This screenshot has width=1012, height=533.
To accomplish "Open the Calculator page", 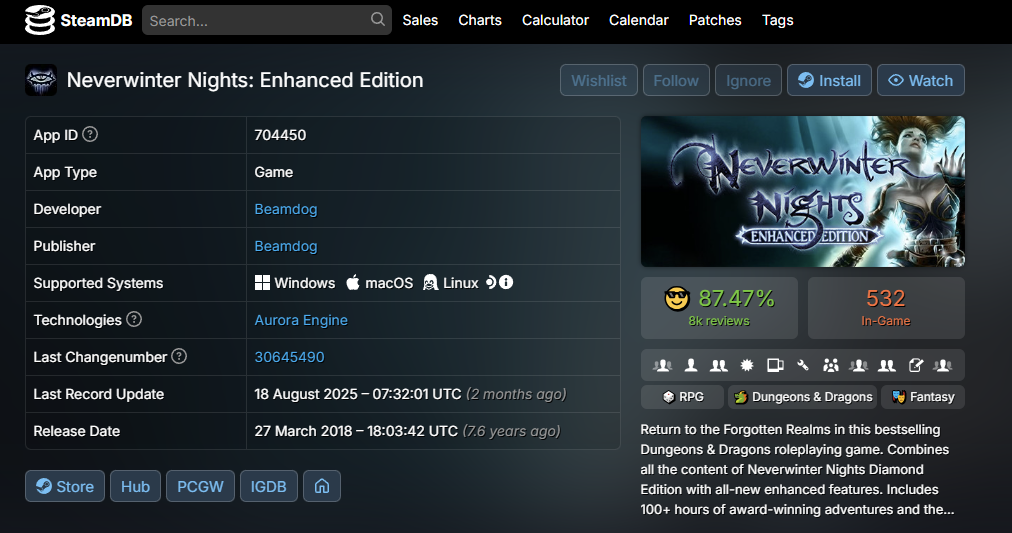I will click(555, 20).
